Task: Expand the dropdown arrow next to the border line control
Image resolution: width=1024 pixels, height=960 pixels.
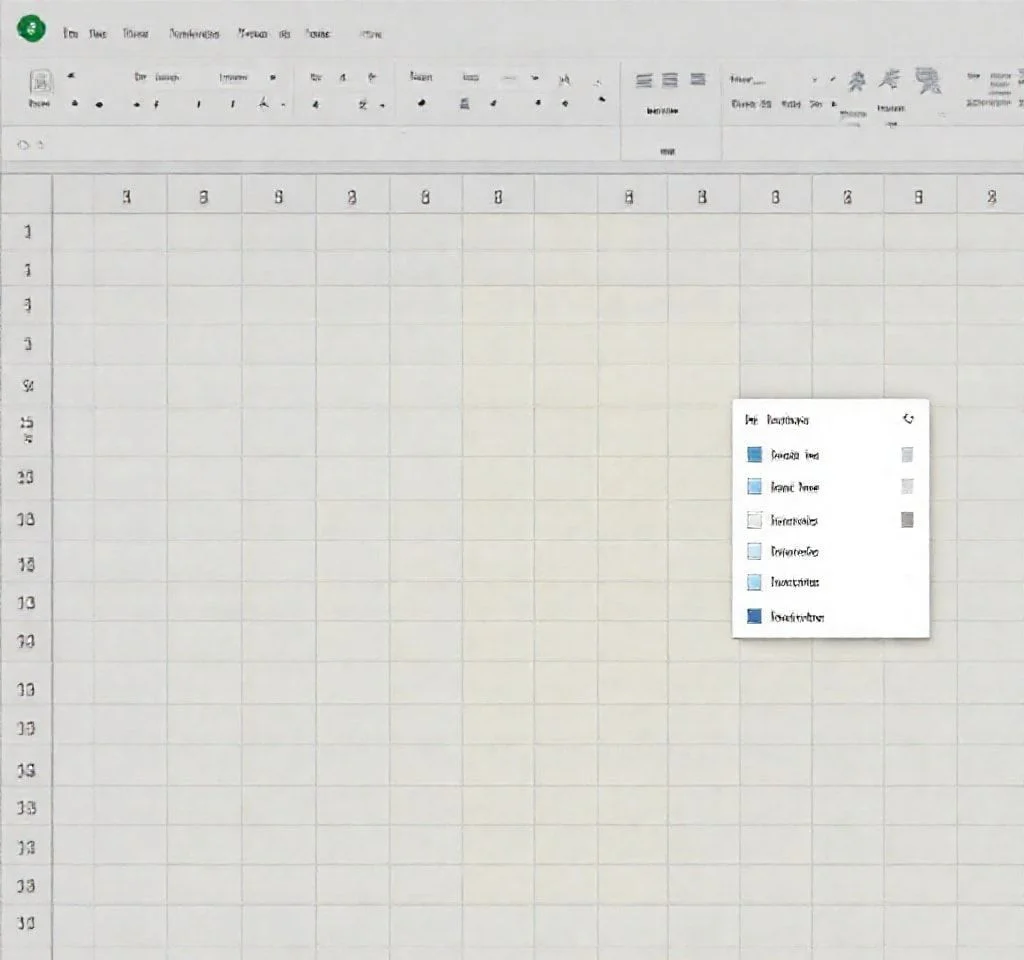Action: click(x=535, y=78)
